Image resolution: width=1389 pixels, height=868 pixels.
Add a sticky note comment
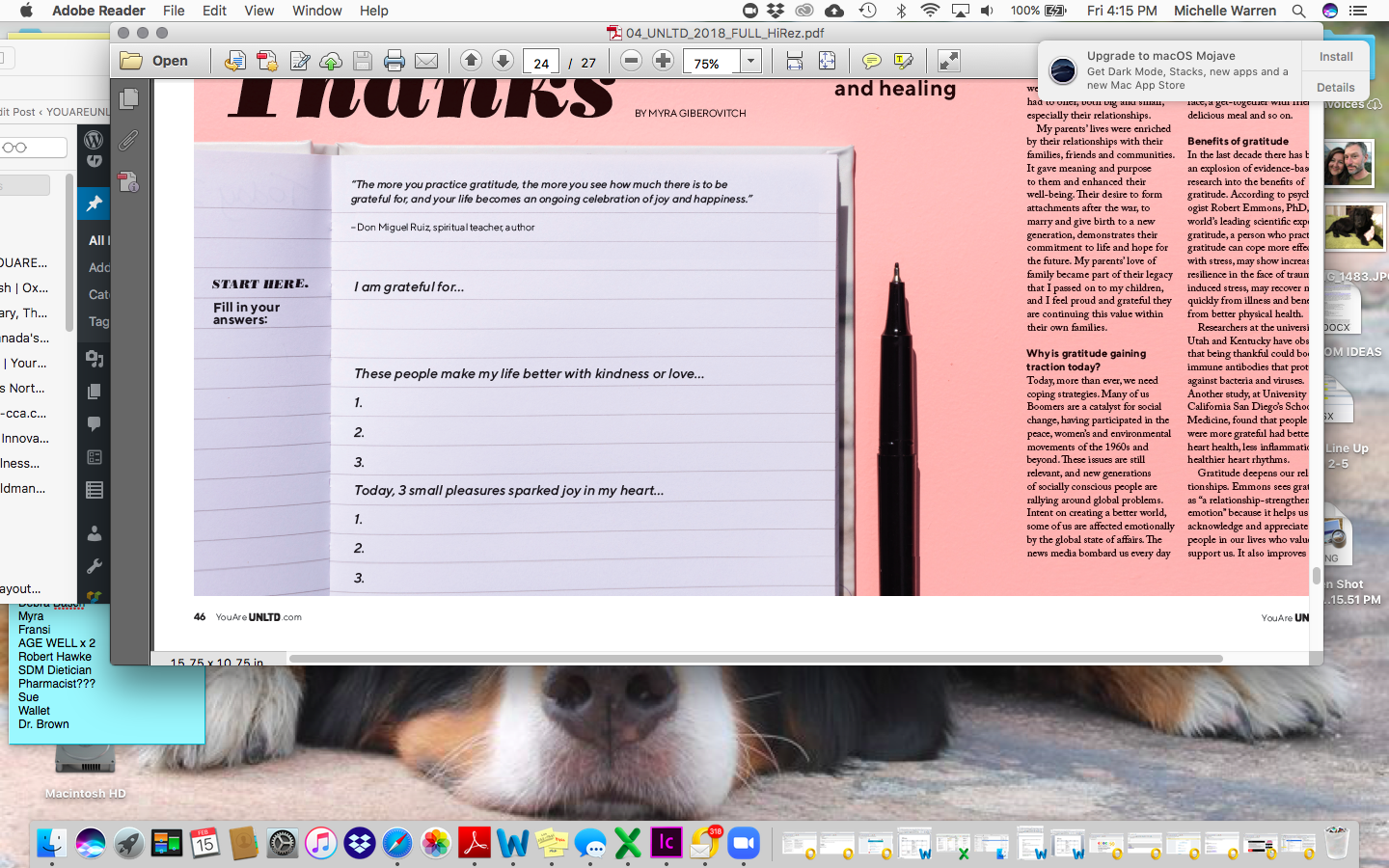coord(871,61)
